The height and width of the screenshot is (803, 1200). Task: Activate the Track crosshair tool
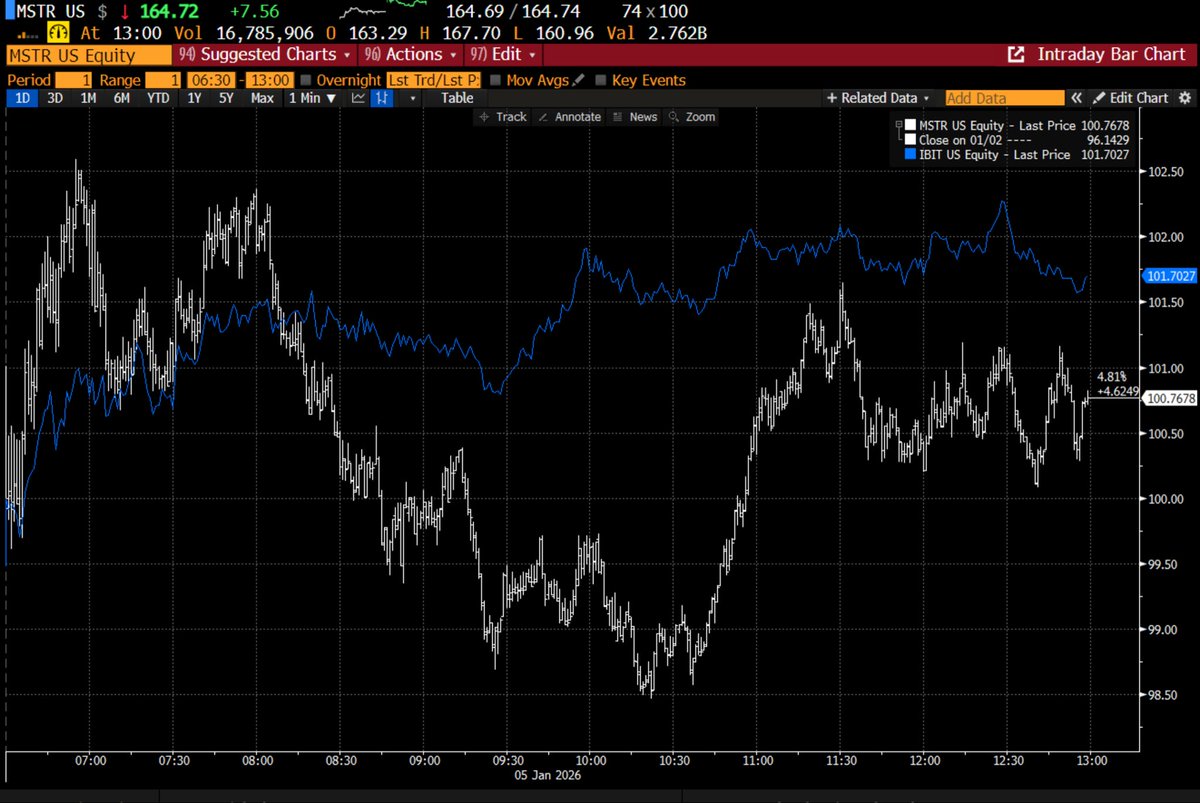(x=503, y=117)
